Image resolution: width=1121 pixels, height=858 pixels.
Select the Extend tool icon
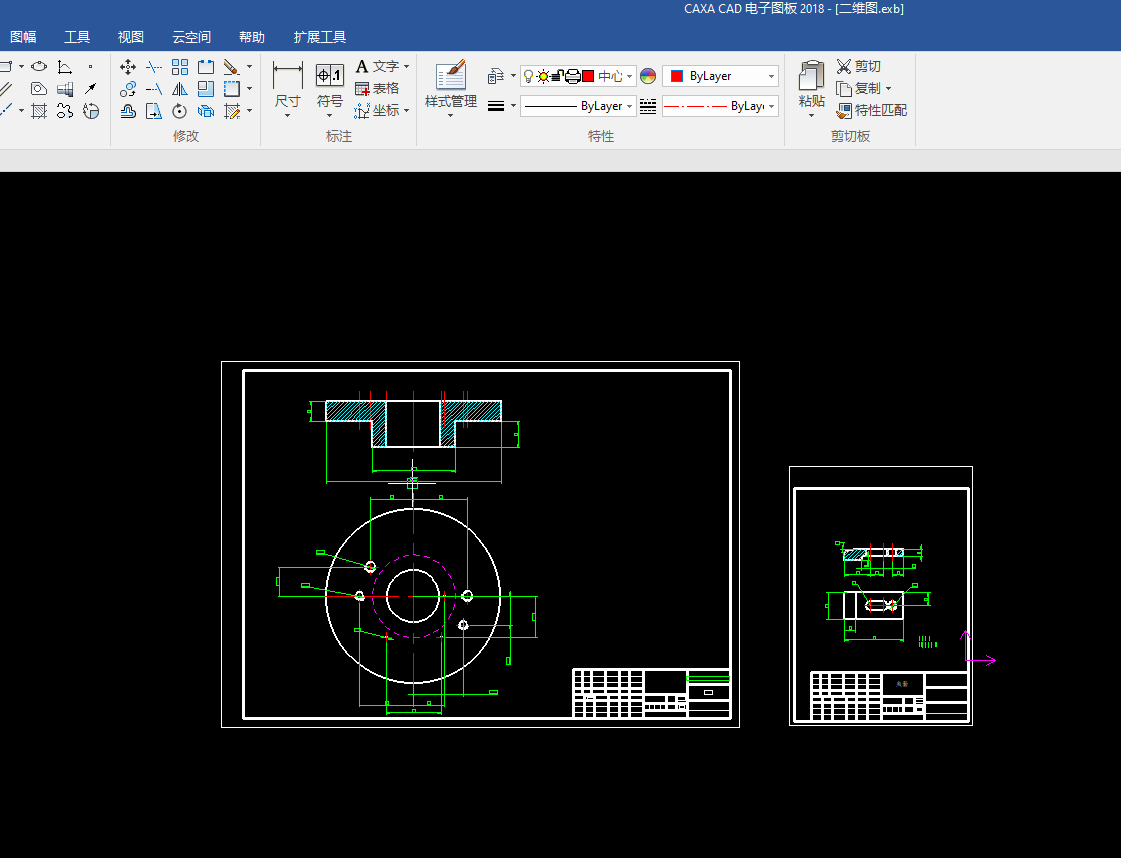pyautogui.click(x=154, y=89)
